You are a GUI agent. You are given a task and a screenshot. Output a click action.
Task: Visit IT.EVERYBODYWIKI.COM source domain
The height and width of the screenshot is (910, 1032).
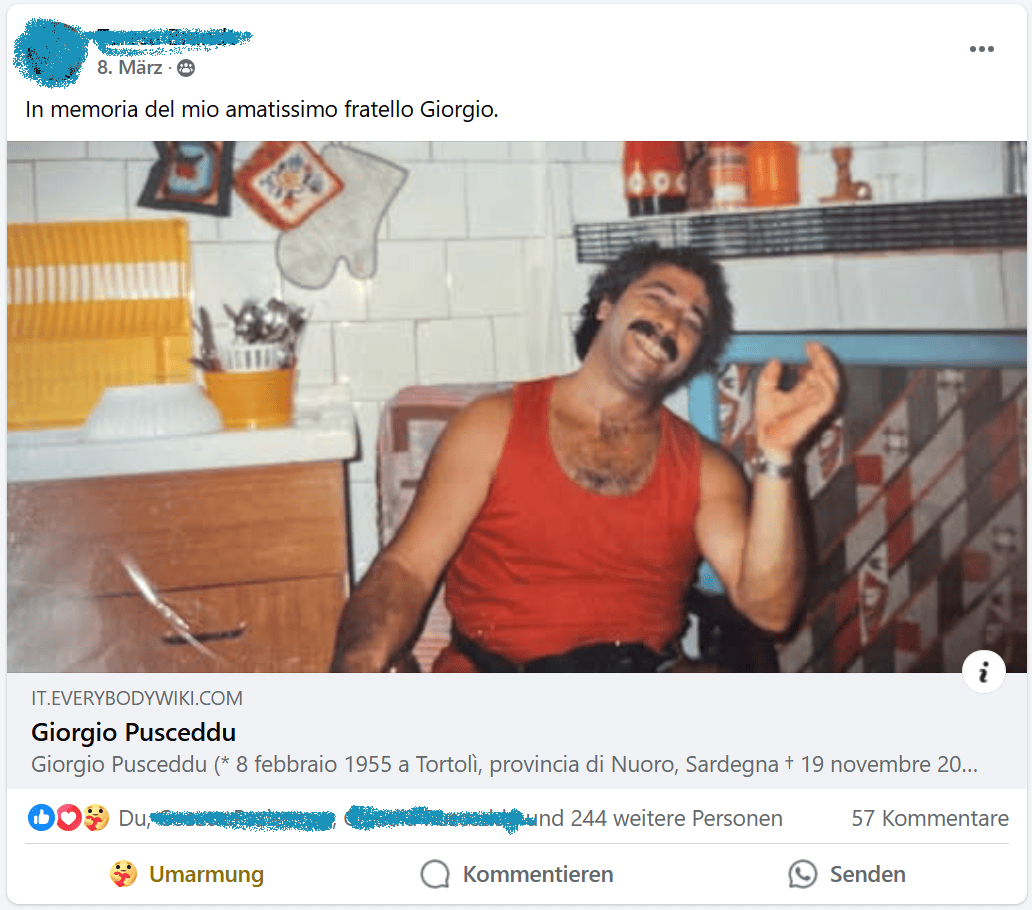pos(137,698)
